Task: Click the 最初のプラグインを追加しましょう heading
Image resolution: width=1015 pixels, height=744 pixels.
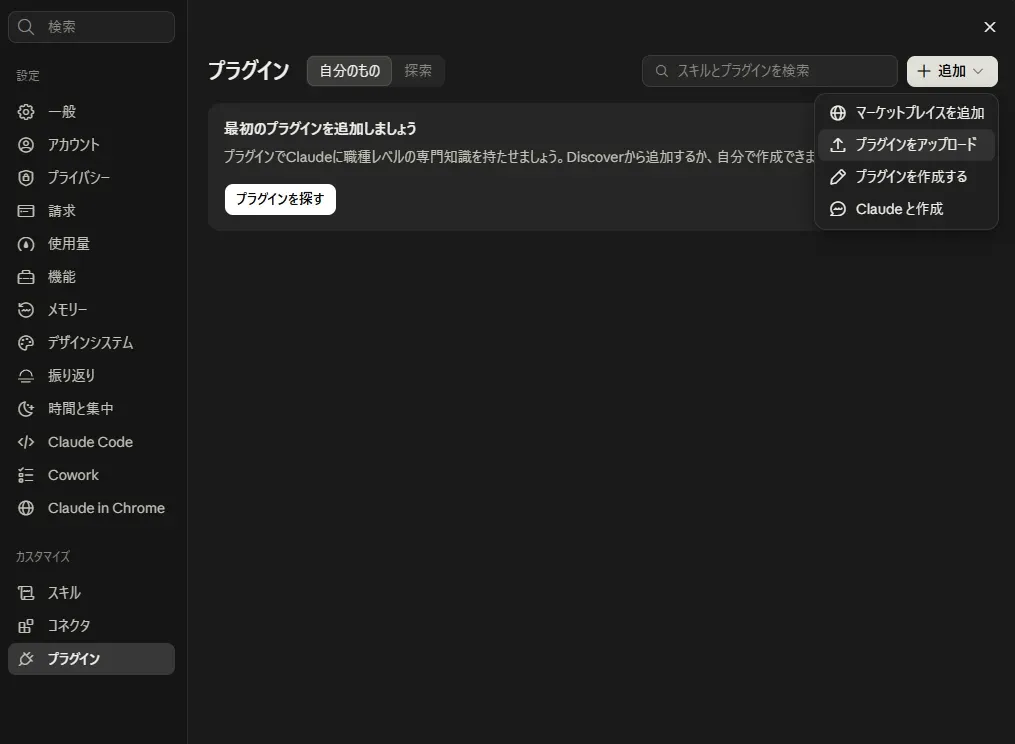Action: 320,129
